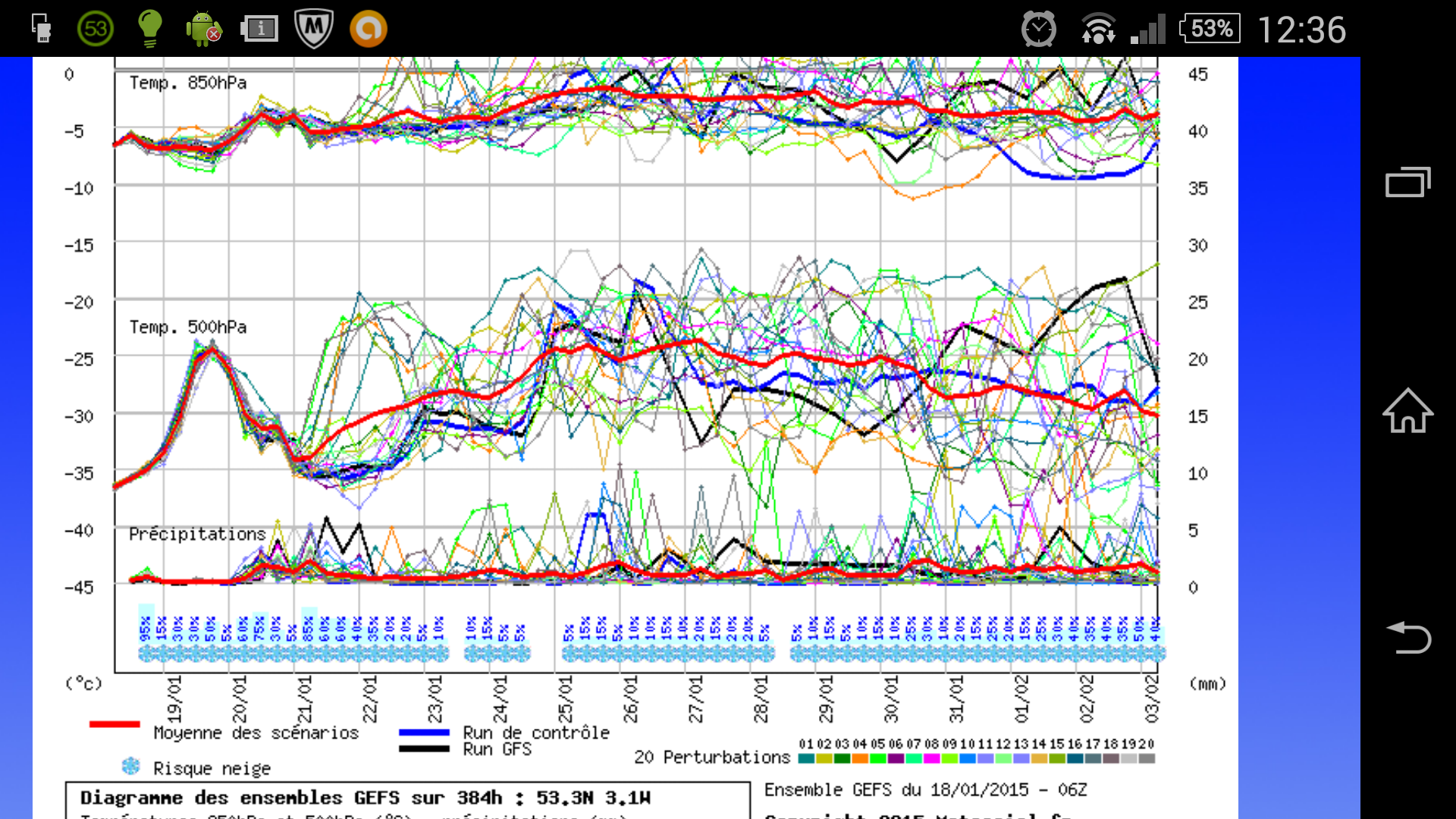This screenshot has width=1456, height=819.
Task: Tap the screenshot captured notification icon
Action: pyautogui.click(x=259, y=29)
